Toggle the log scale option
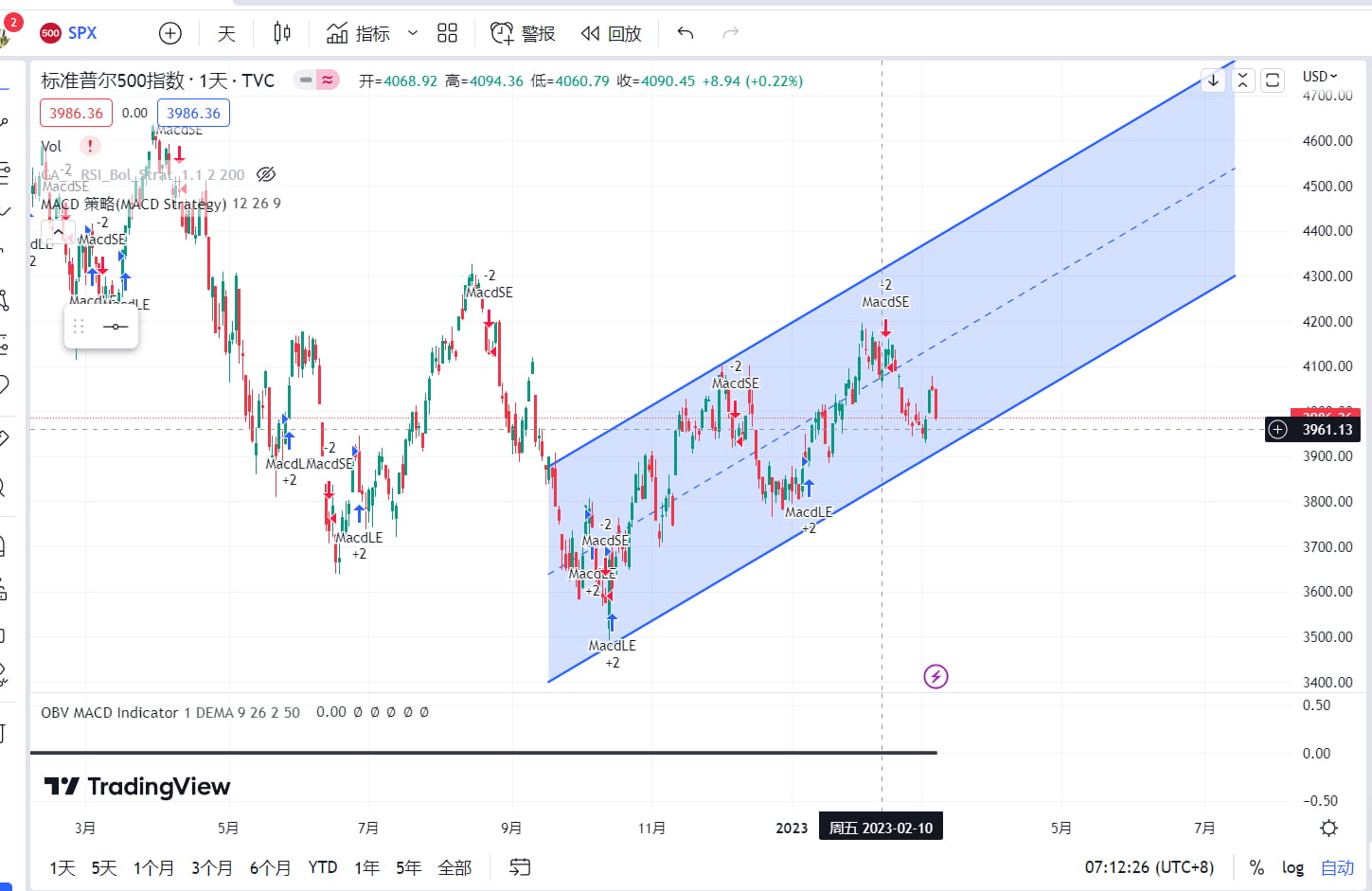Screen dimensions: 1372x891 (x=1292, y=867)
